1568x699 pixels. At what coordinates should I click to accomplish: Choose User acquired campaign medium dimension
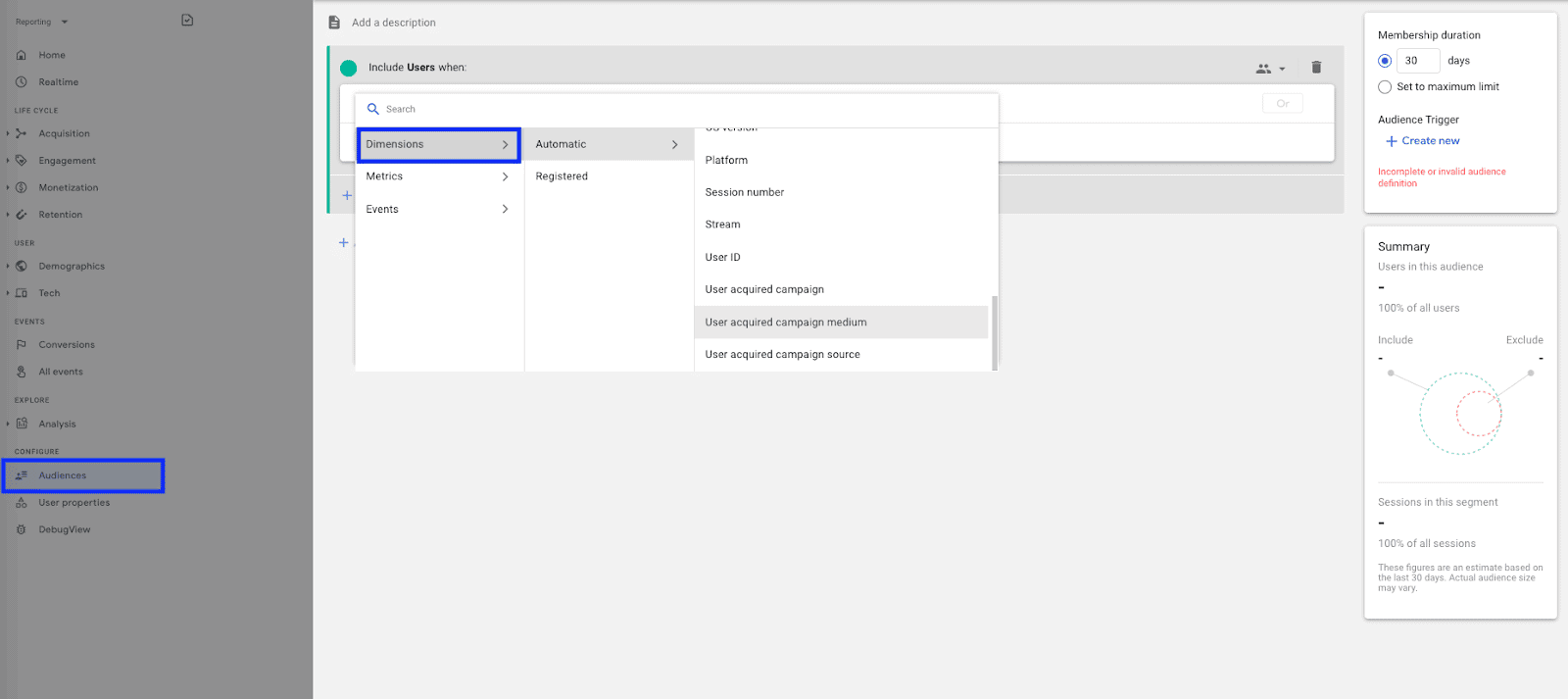point(786,323)
